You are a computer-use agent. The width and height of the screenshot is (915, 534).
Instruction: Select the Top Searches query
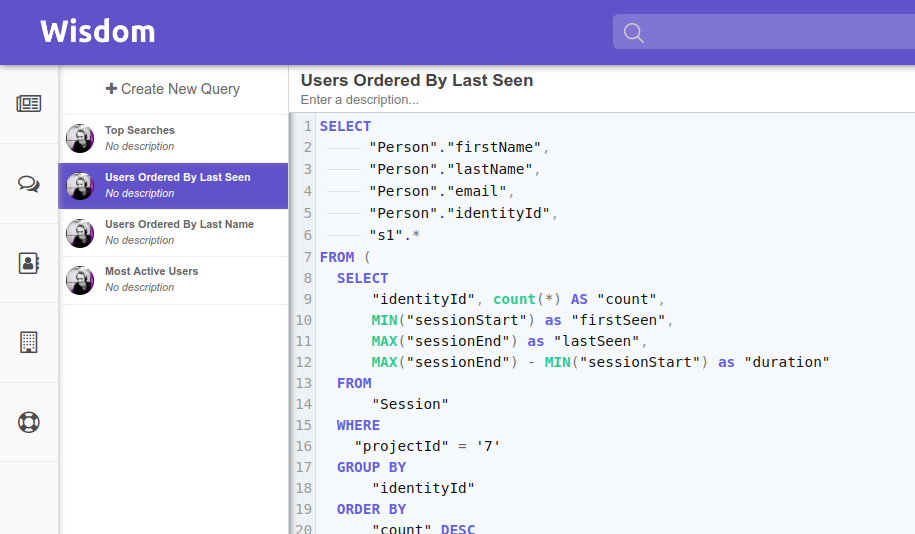[x=173, y=138]
